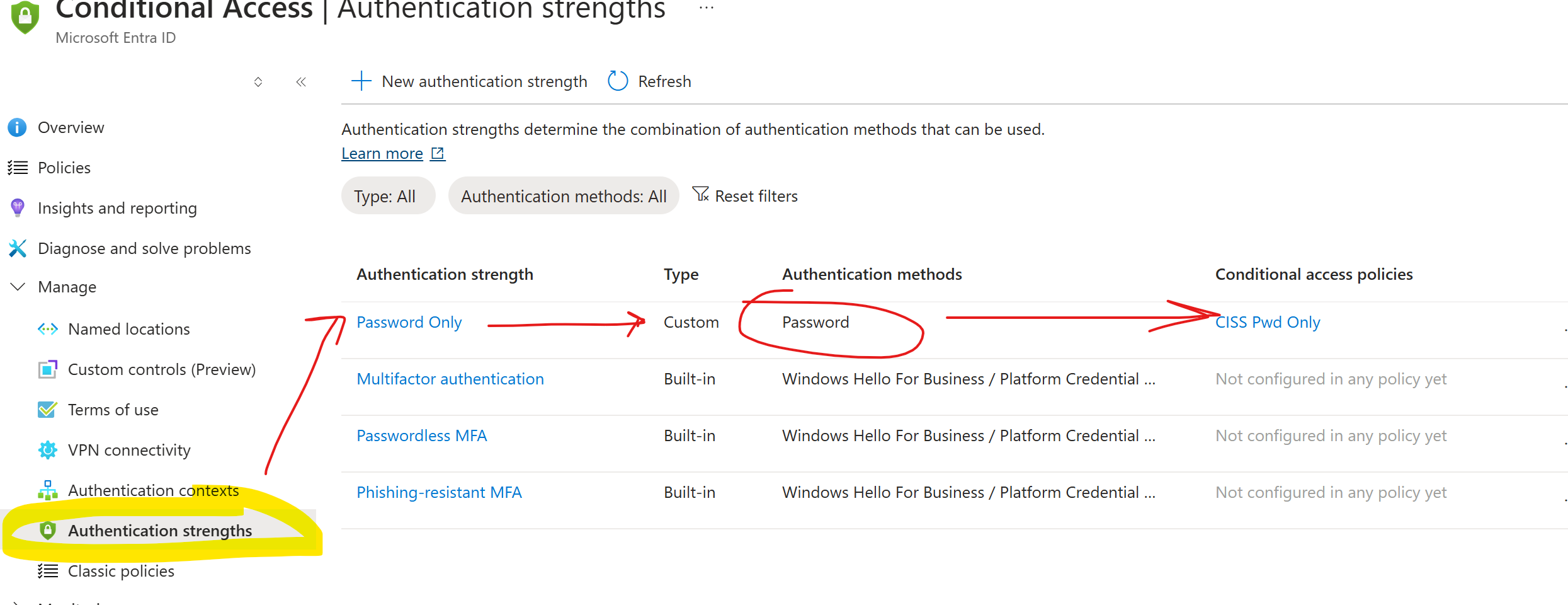Click the Custom controls (Preview) icon
This screenshot has width=1568, height=605.
(47, 369)
